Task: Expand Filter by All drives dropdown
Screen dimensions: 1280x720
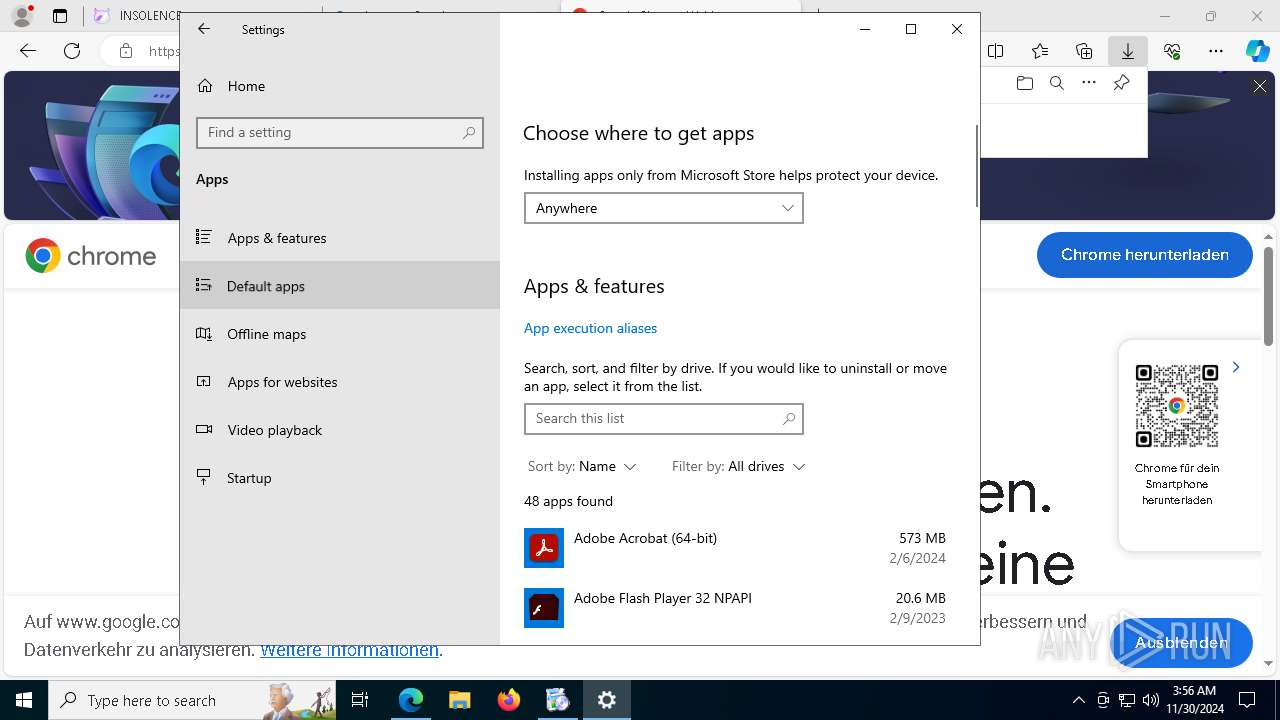Action: coord(738,466)
